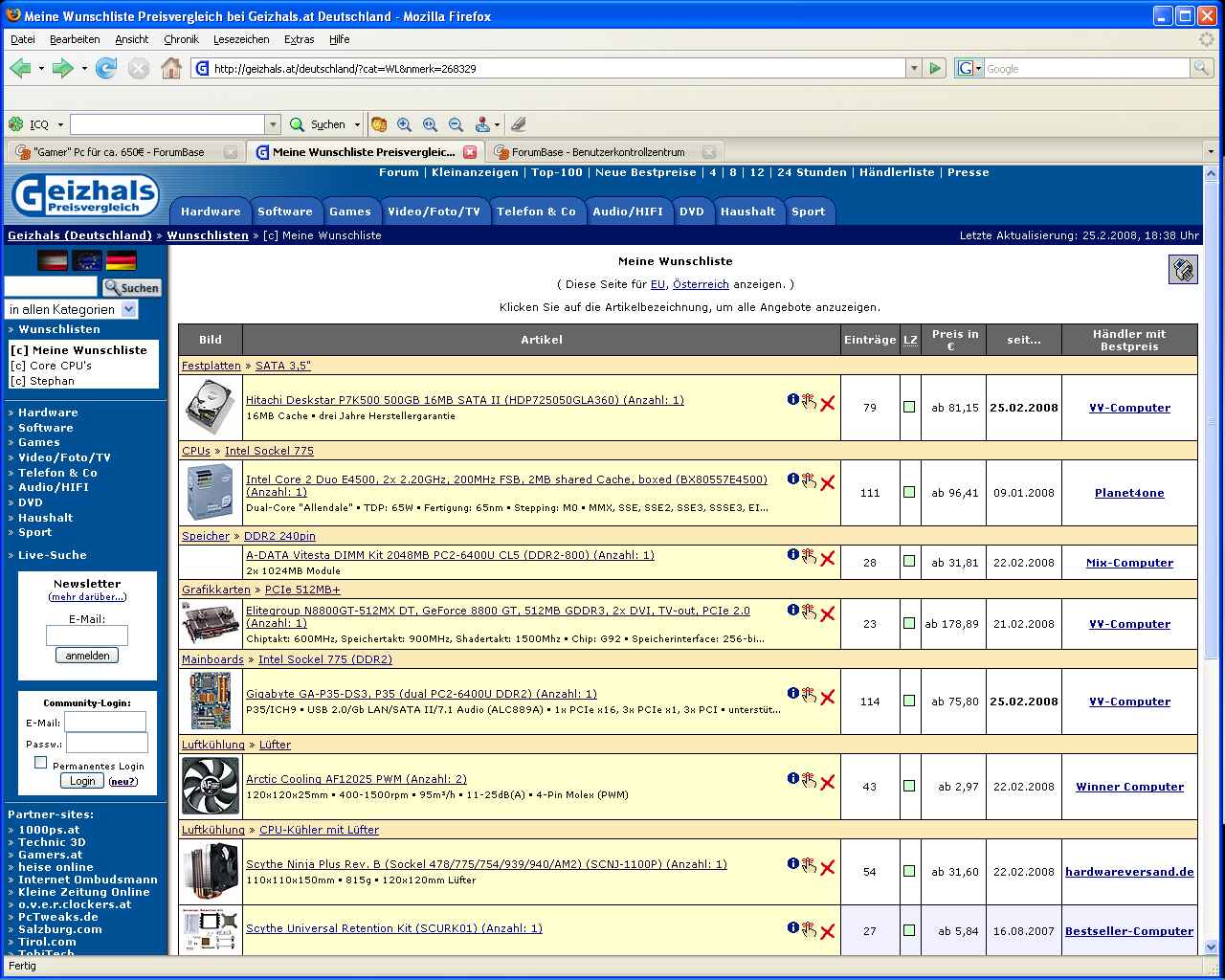
Task: Open the Planet4one dealer link
Action: tap(1129, 493)
